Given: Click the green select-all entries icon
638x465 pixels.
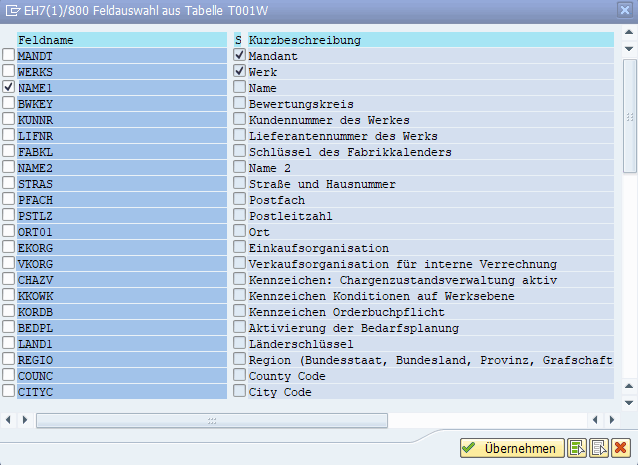Looking at the screenshot, I should click(577, 448).
